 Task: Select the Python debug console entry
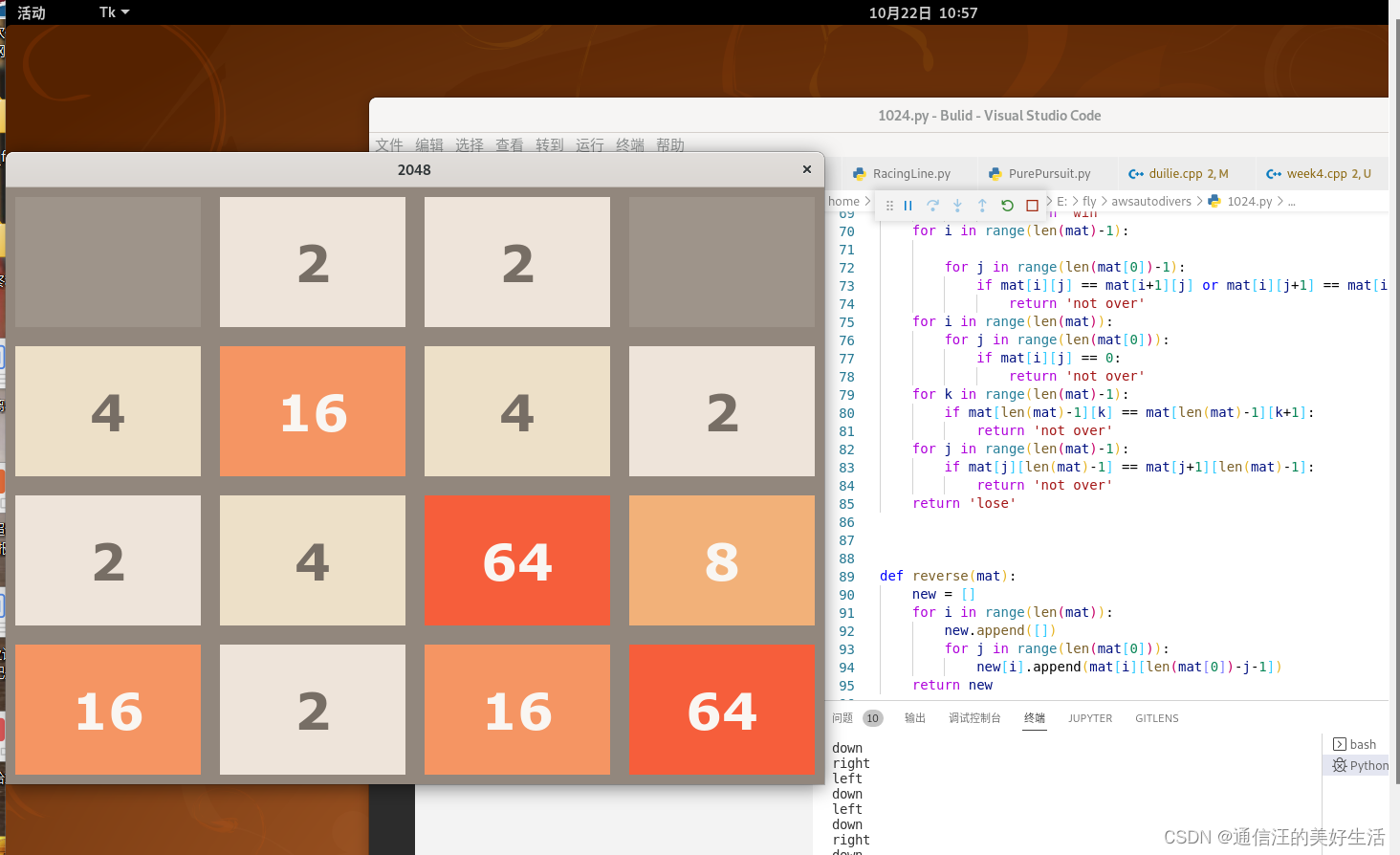pos(1363,765)
